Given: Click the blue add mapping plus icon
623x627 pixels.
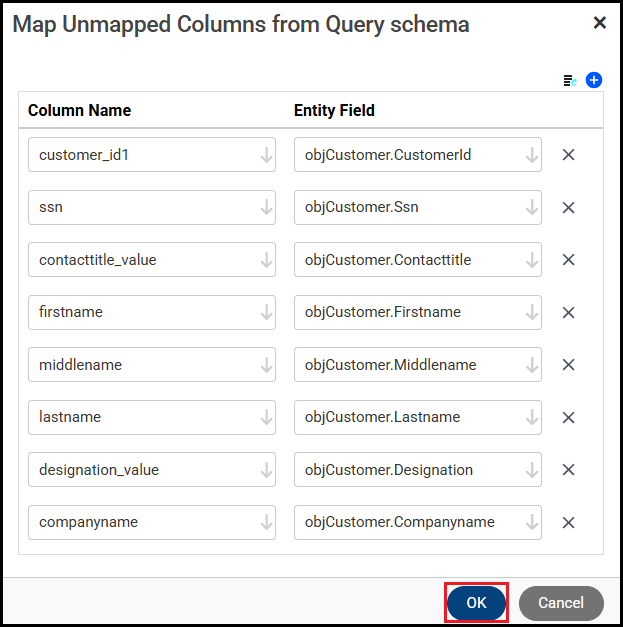Looking at the screenshot, I should (594, 80).
